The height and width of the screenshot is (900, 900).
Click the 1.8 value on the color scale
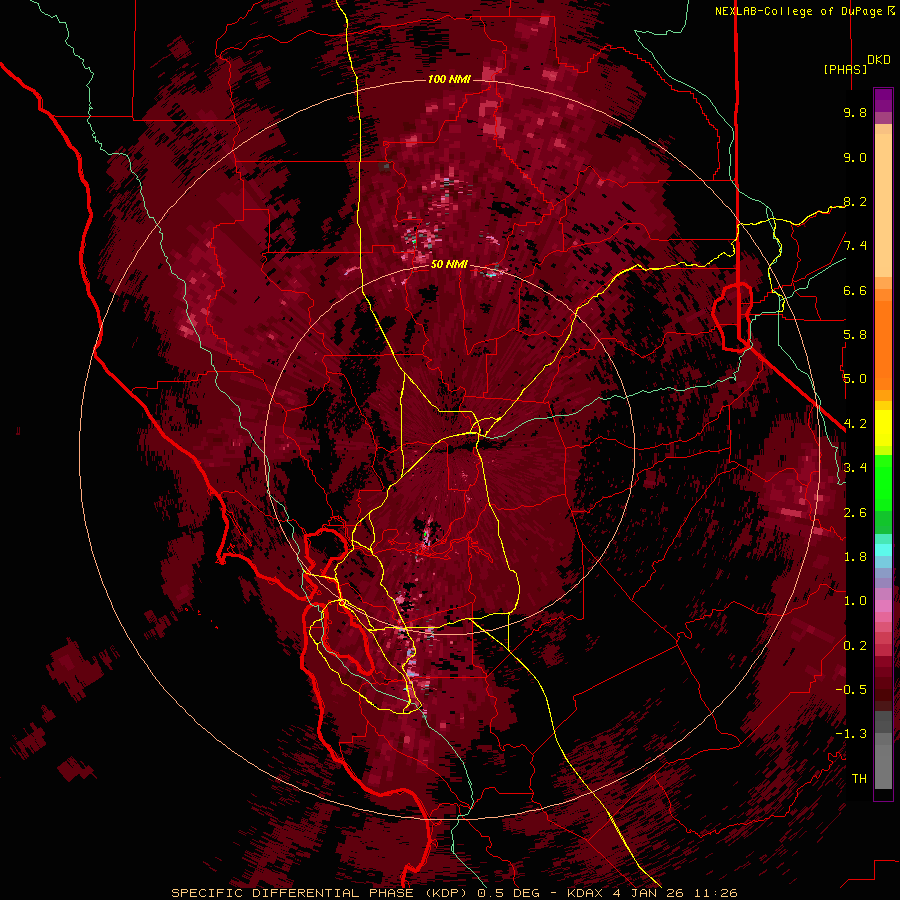pyautogui.click(x=855, y=557)
